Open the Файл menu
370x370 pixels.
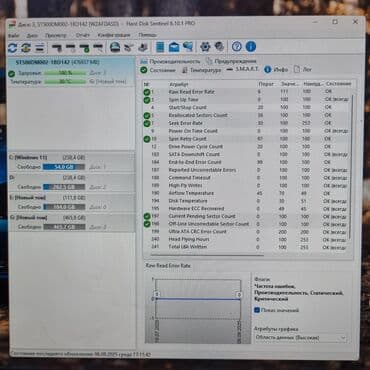[x=13, y=35]
